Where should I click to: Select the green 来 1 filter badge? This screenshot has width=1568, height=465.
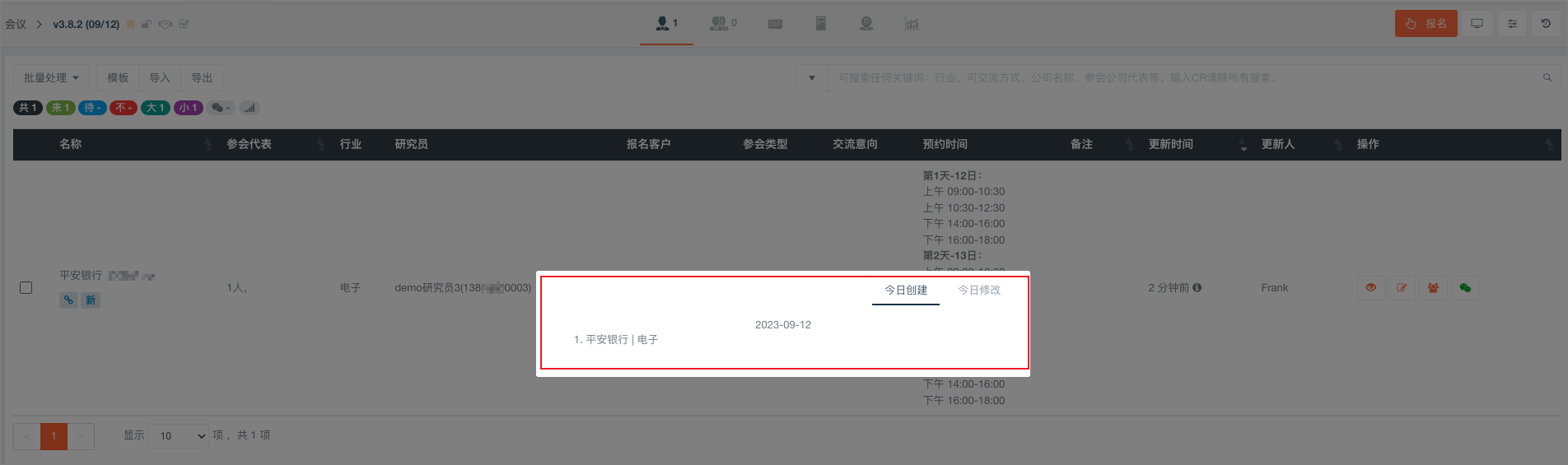[61, 108]
